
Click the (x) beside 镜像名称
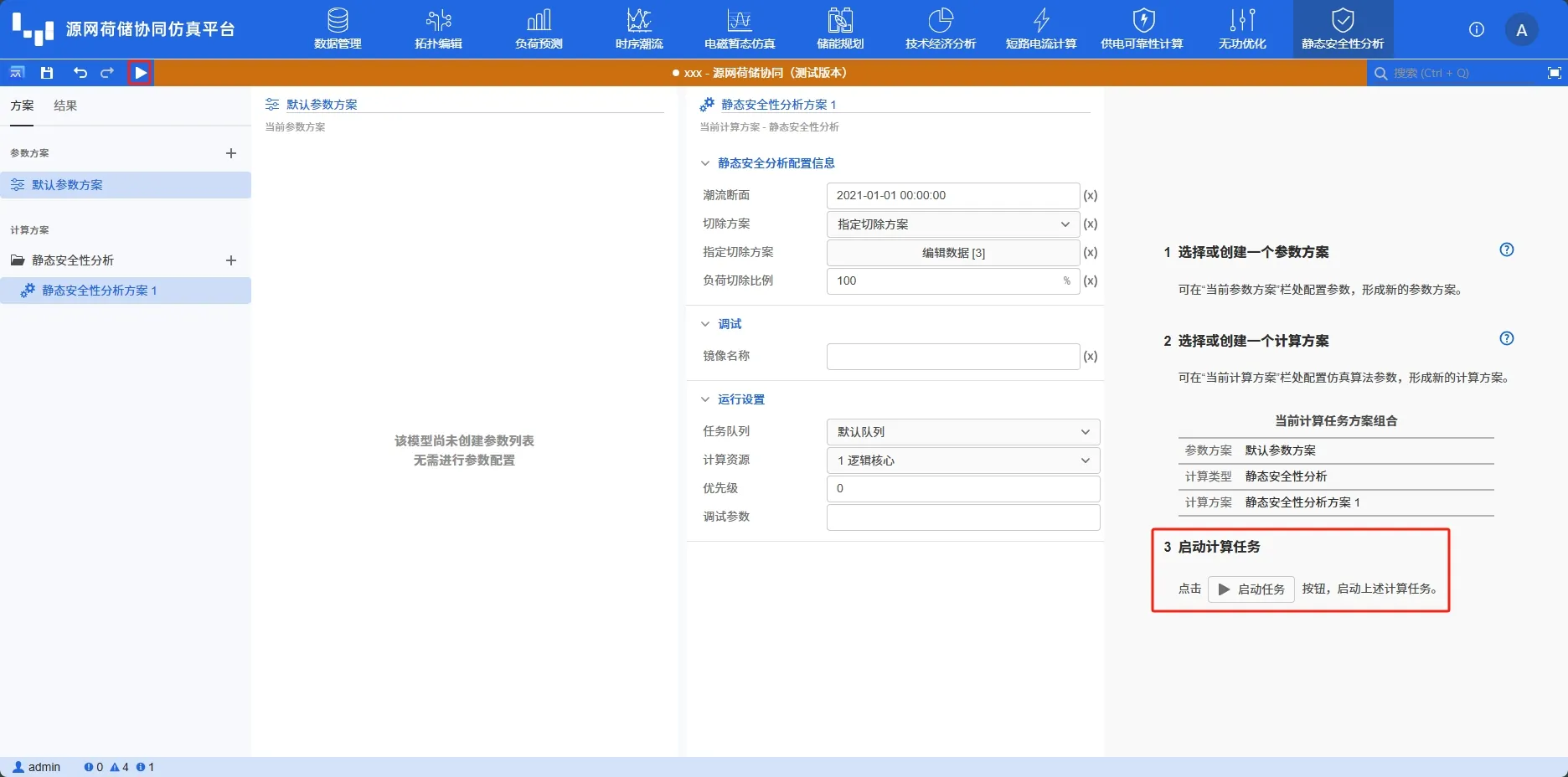click(x=1091, y=357)
